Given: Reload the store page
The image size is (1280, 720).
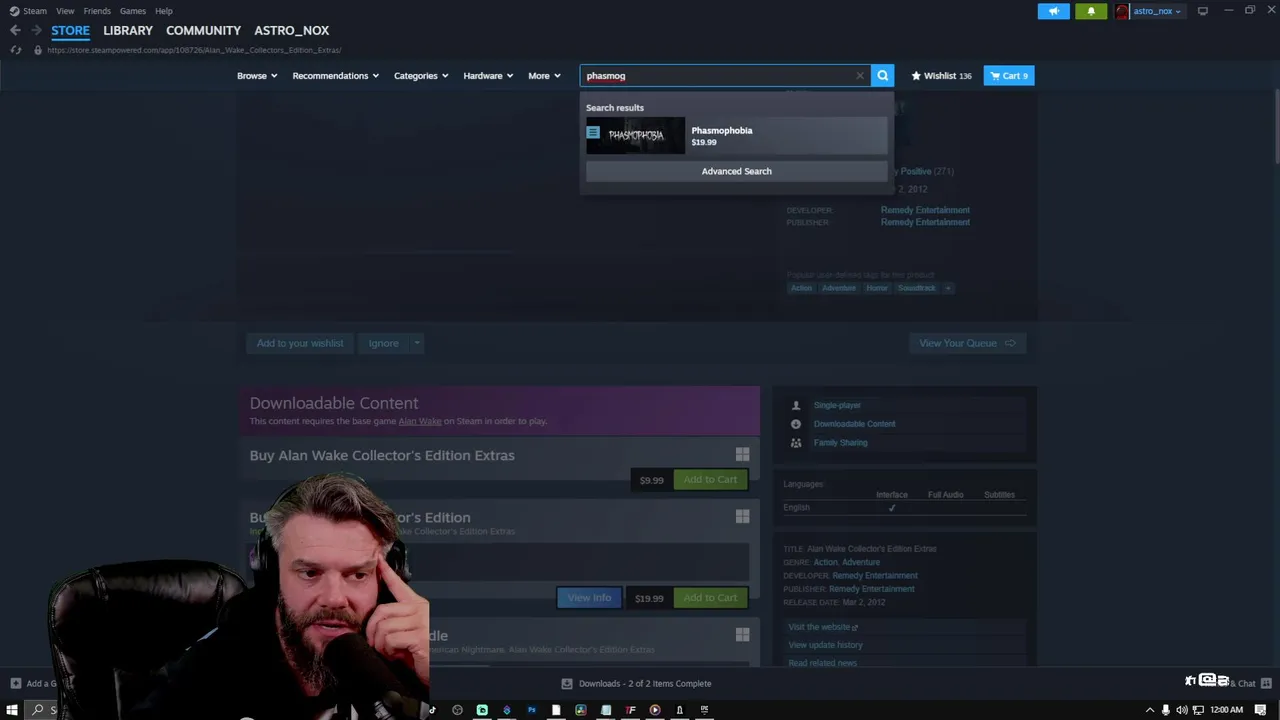Looking at the screenshot, I should [x=15, y=50].
